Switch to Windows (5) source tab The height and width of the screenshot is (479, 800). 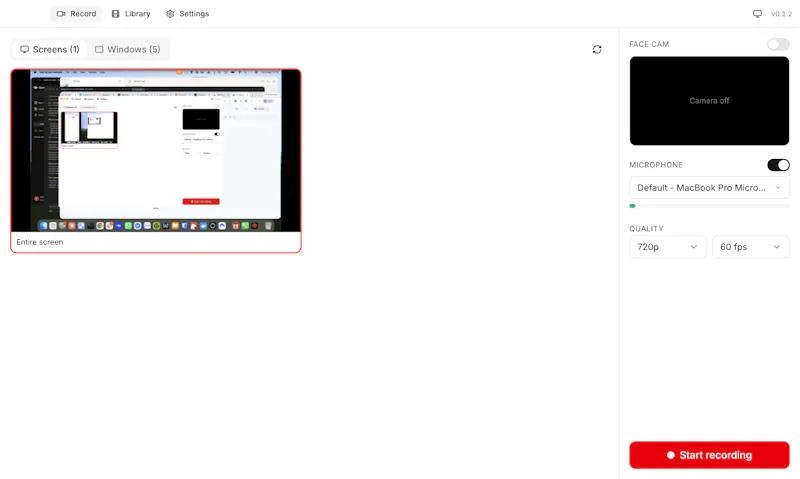click(x=128, y=49)
